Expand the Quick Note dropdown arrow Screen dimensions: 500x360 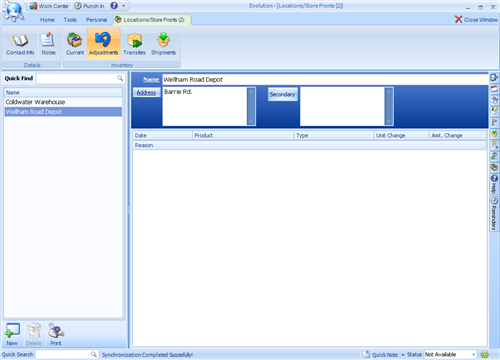(403, 355)
